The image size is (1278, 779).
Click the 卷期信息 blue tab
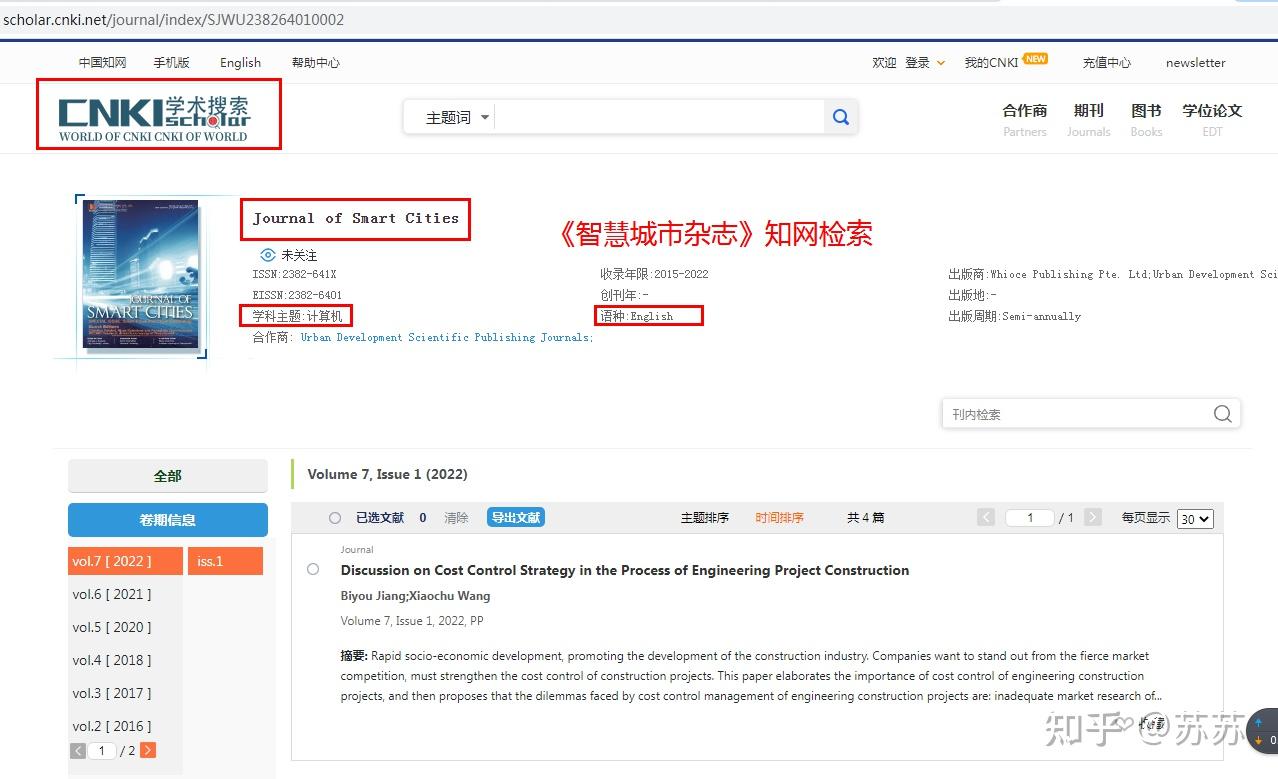168,520
